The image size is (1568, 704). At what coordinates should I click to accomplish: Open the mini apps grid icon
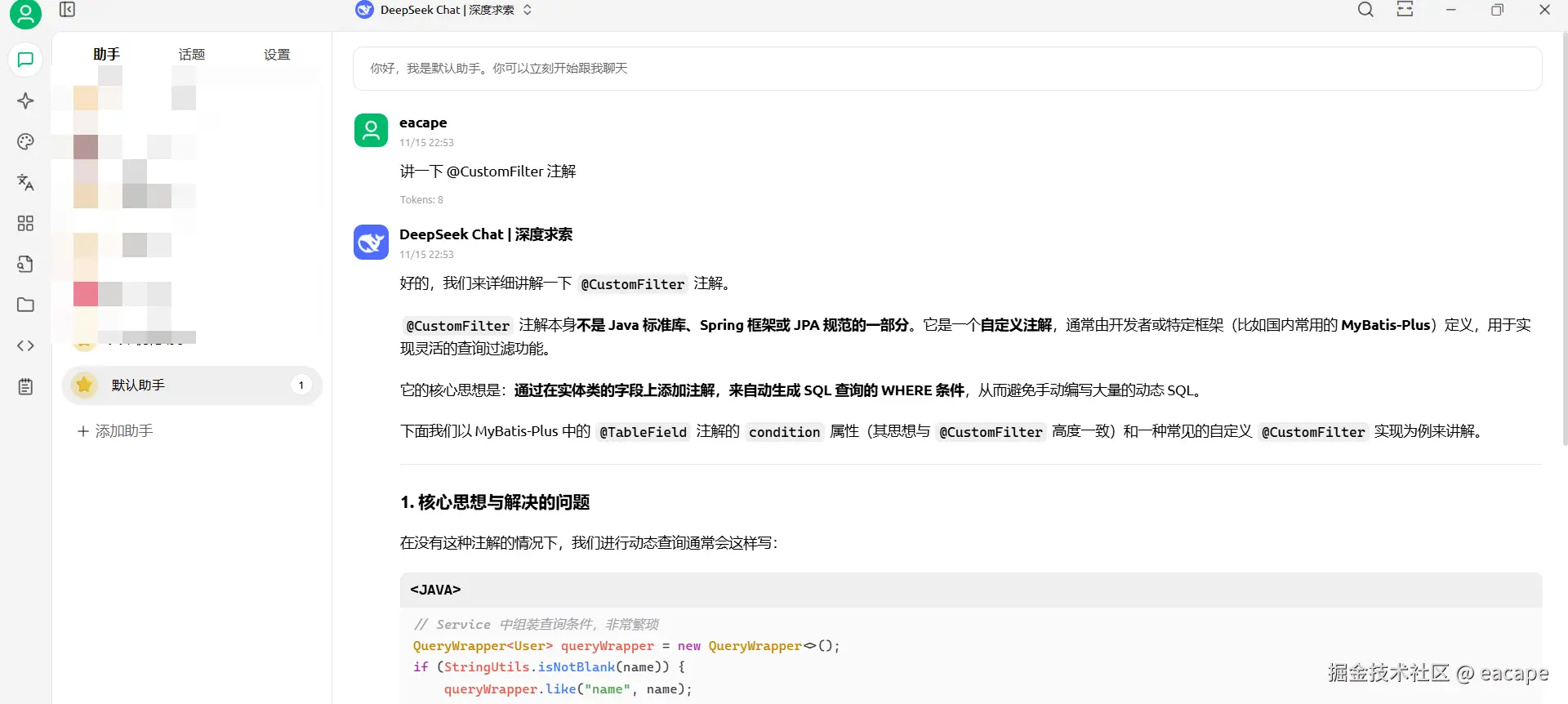25,223
